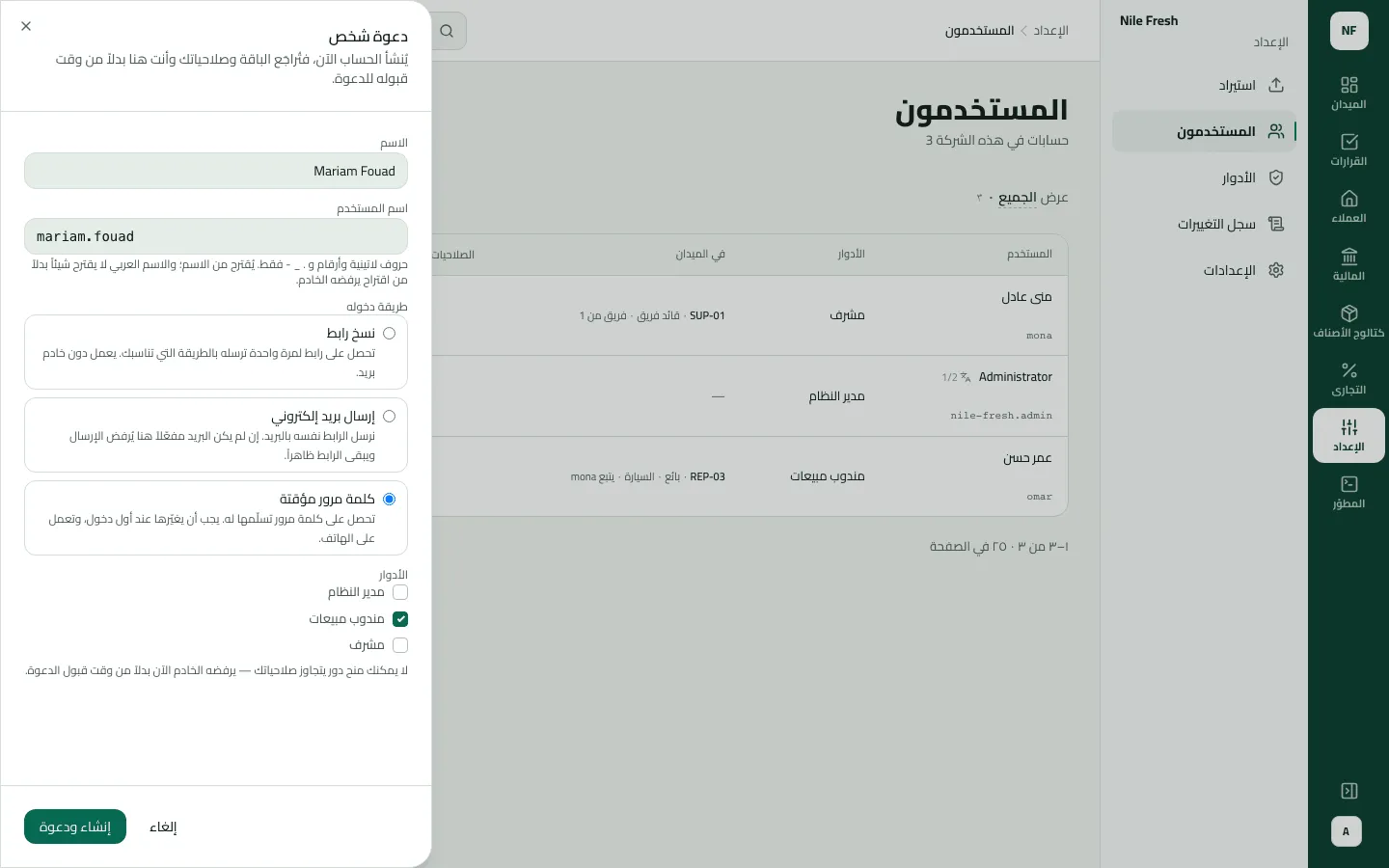
Task: Open استيراد import menu item
Action: [1204, 85]
